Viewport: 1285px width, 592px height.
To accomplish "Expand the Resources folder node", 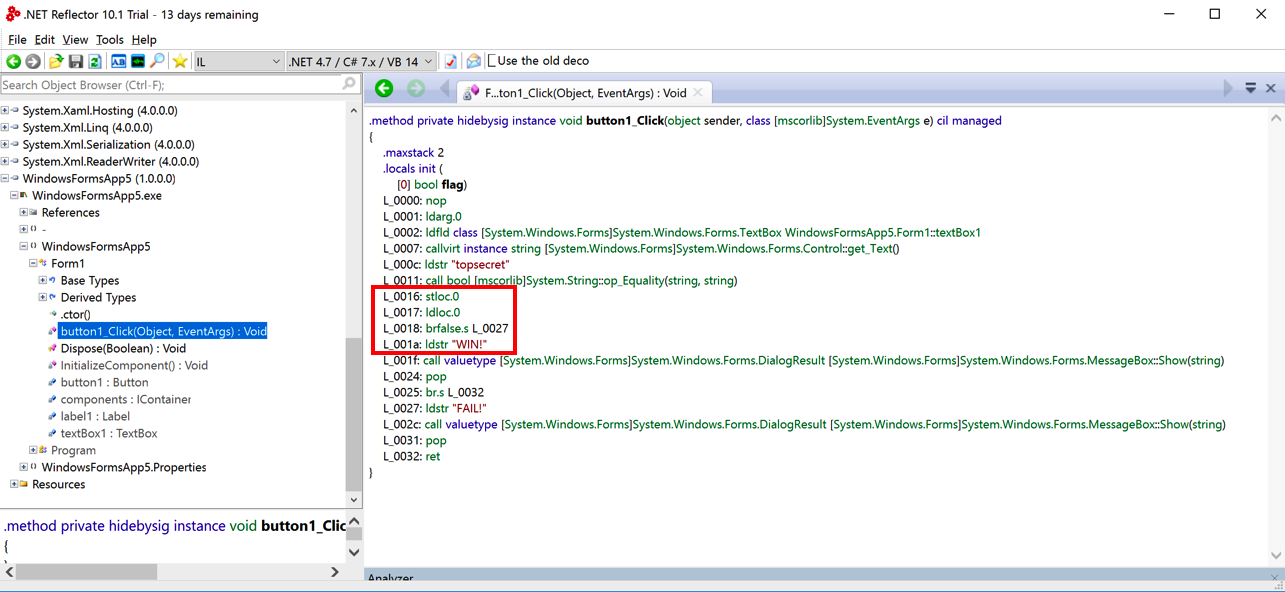I will pos(14,485).
